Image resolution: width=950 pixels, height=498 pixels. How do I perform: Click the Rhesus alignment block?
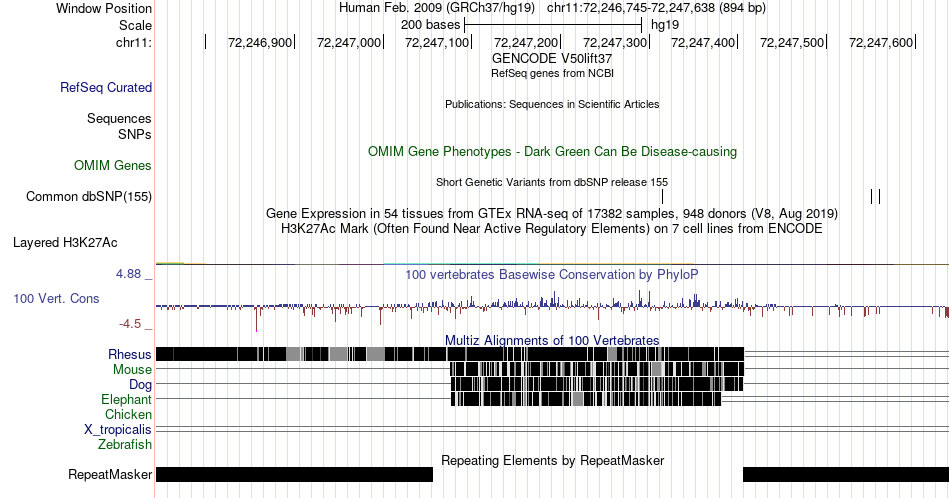pyautogui.click(x=450, y=354)
